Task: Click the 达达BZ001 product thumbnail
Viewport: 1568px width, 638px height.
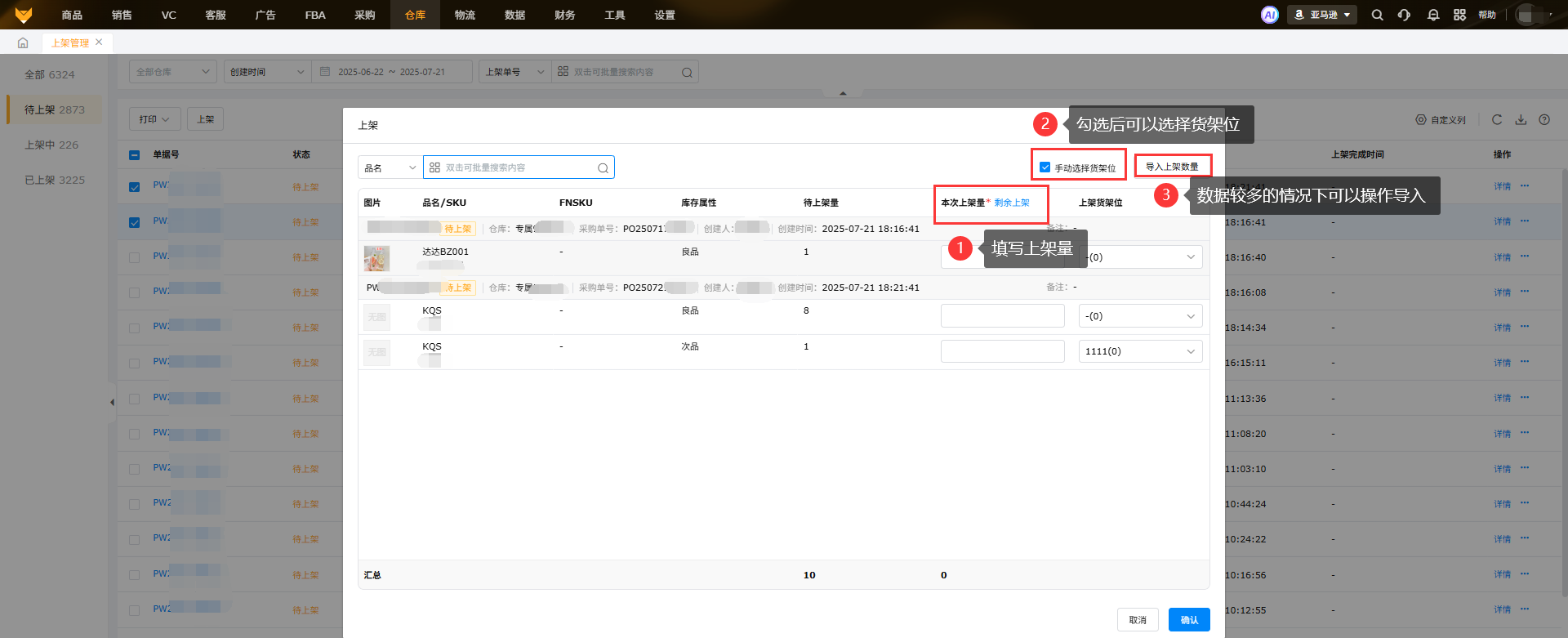Action: point(376,258)
